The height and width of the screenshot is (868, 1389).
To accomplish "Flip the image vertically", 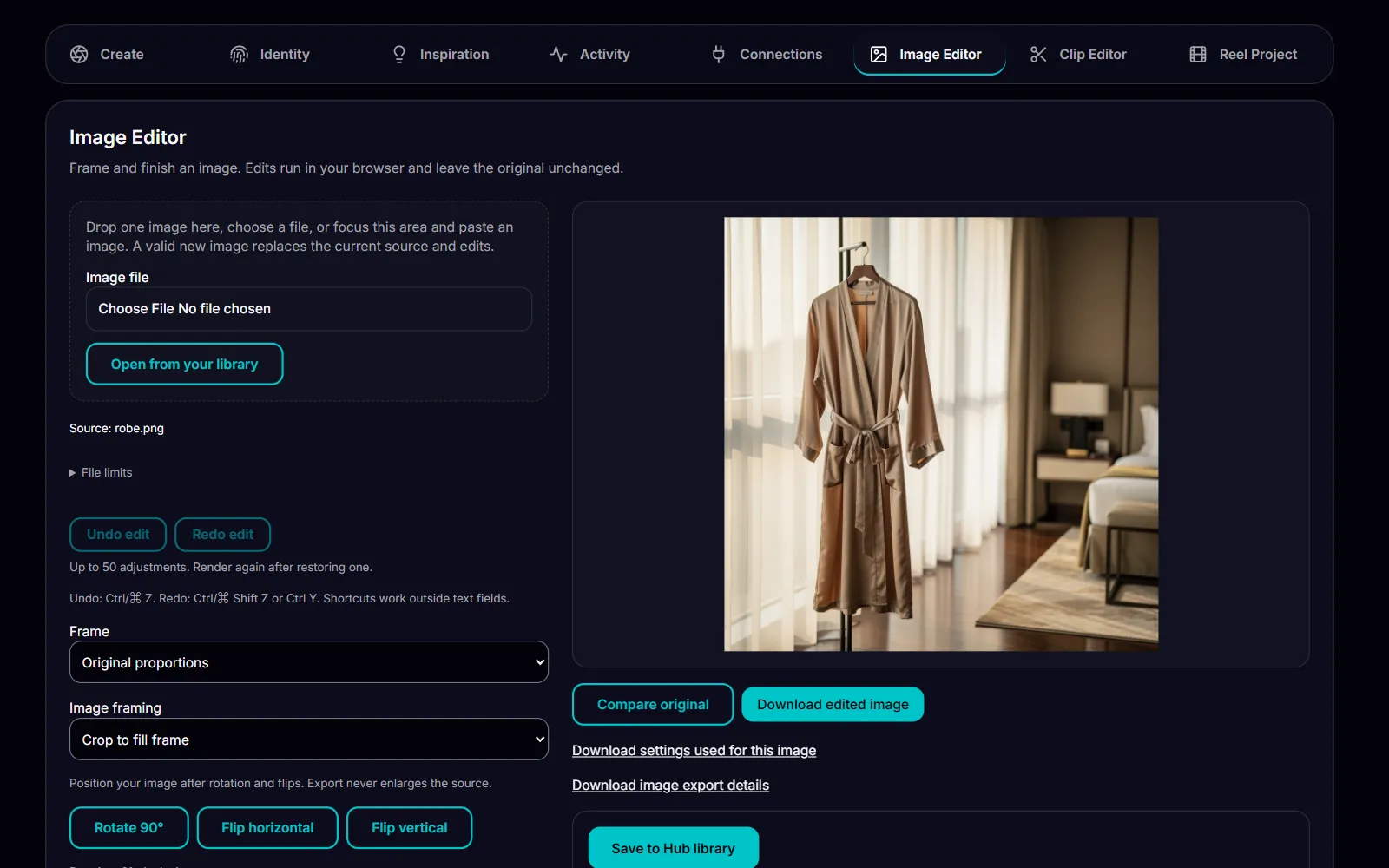I will coord(410,828).
